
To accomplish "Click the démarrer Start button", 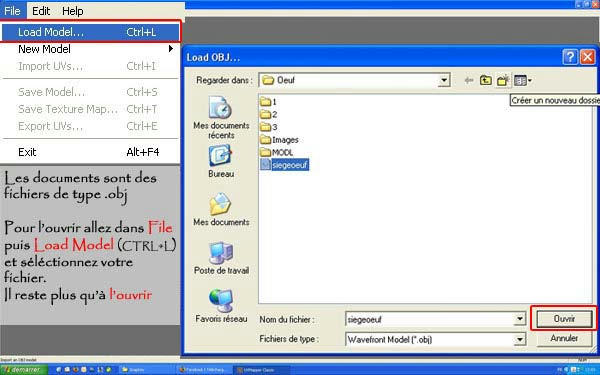I will click(x=23, y=370).
